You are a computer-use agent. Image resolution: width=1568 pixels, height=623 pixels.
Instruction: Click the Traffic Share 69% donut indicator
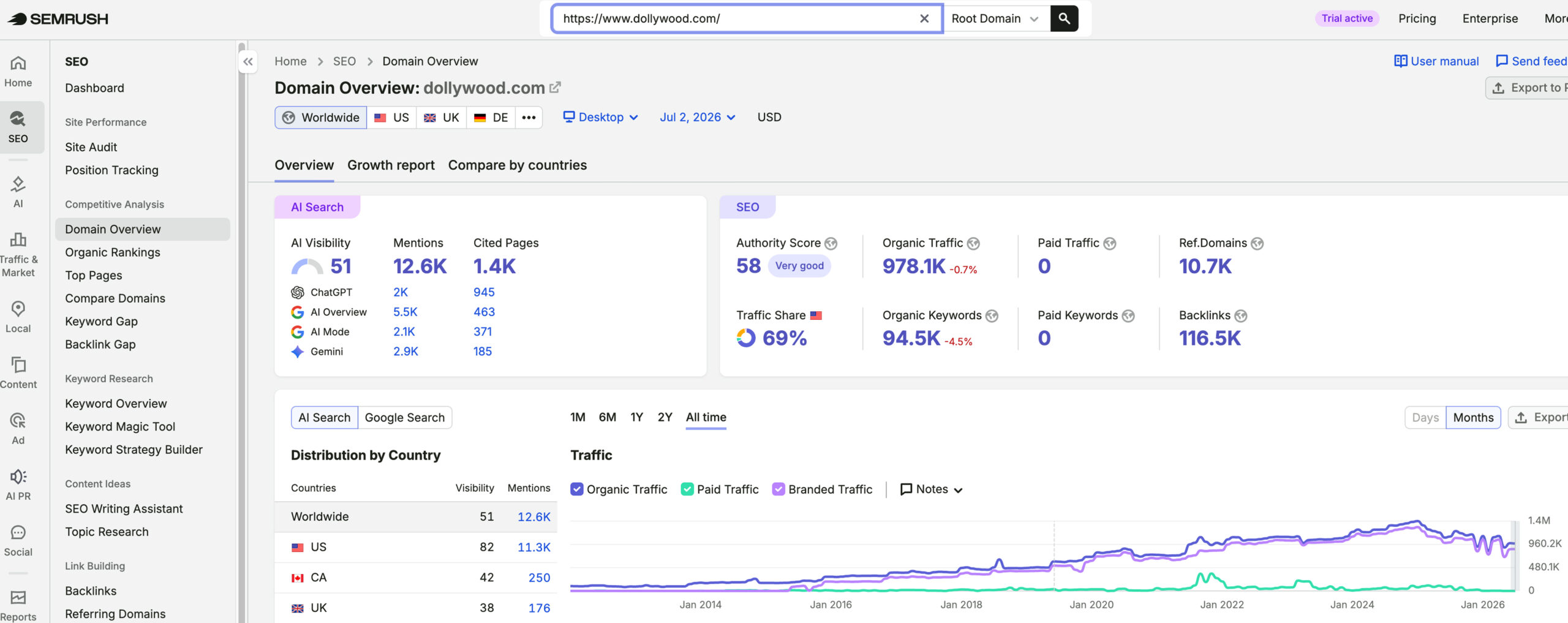click(x=745, y=338)
